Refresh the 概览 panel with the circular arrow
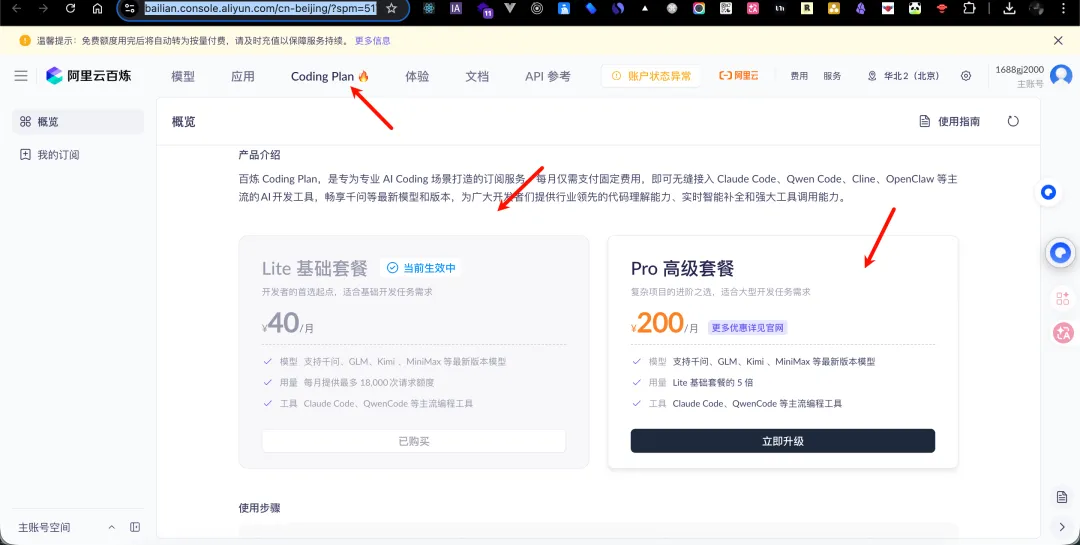The image size is (1080, 545). click(x=1012, y=121)
